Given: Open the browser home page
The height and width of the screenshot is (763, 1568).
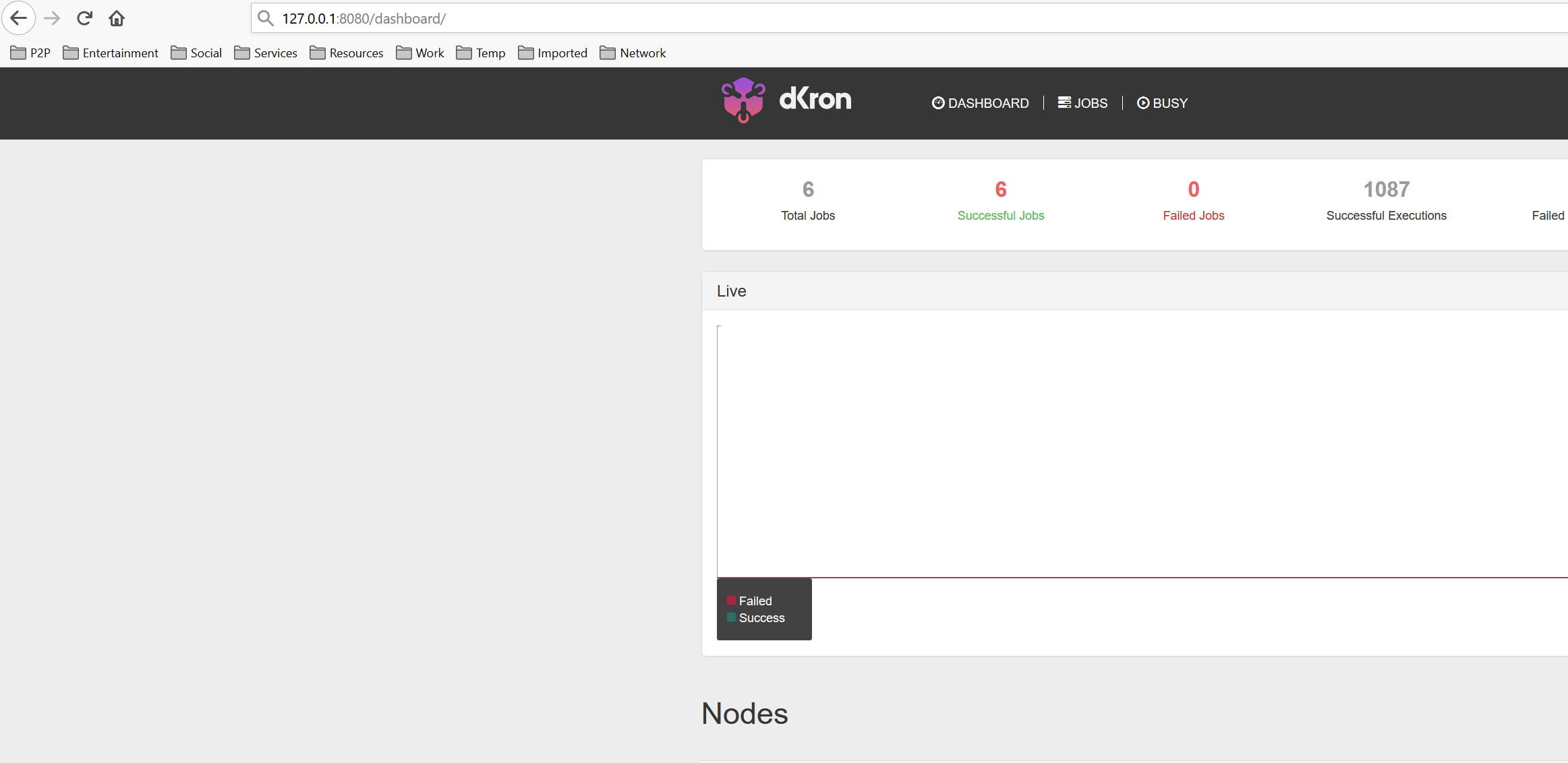Looking at the screenshot, I should tap(116, 18).
